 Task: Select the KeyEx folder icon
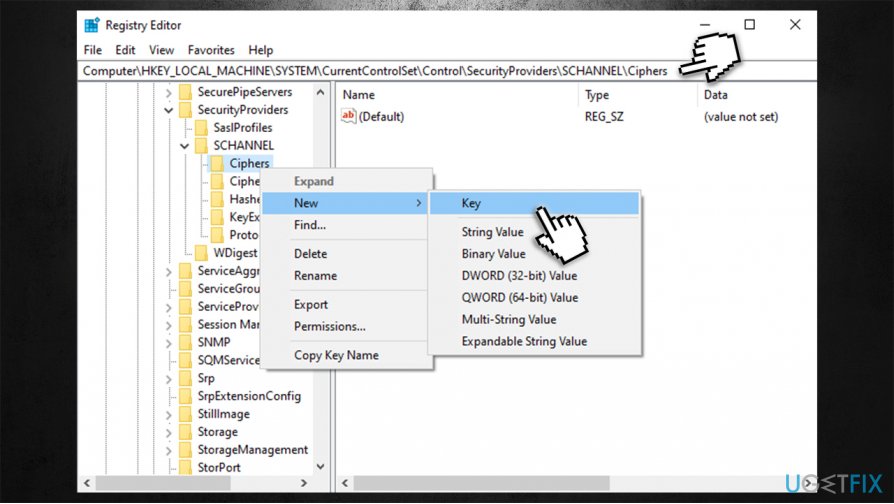coord(217,217)
